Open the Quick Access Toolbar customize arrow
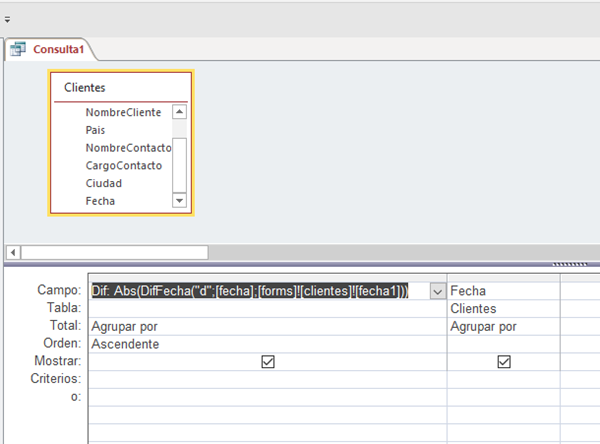 [7, 17]
